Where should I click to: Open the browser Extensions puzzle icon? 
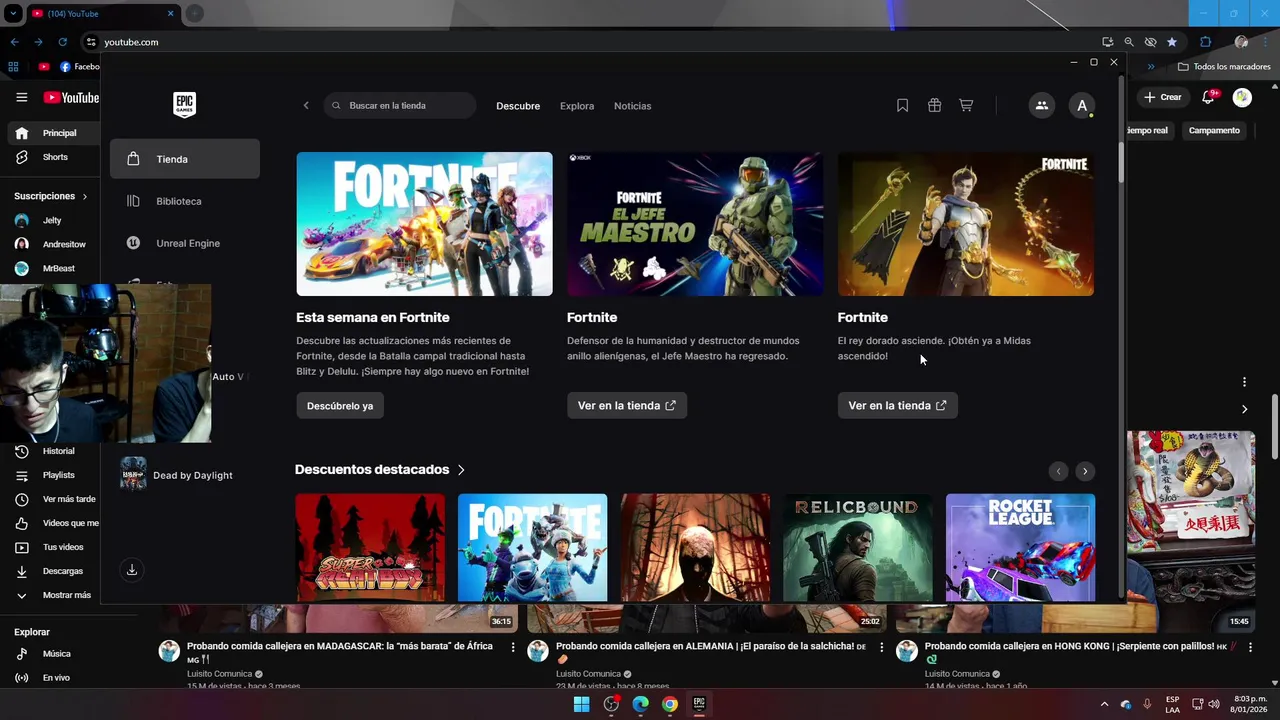tap(1205, 42)
